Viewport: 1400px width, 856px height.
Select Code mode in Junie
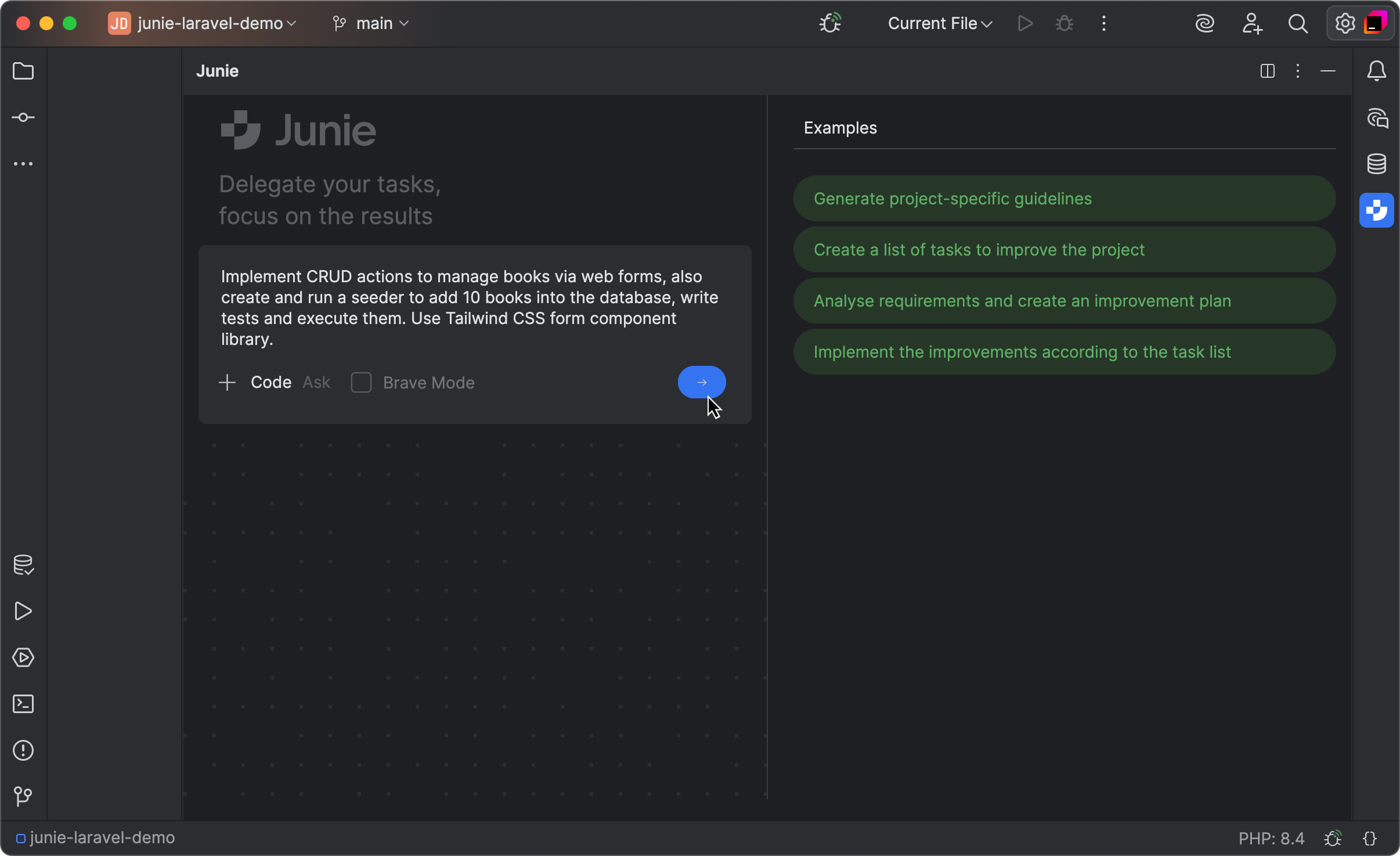coord(271,383)
